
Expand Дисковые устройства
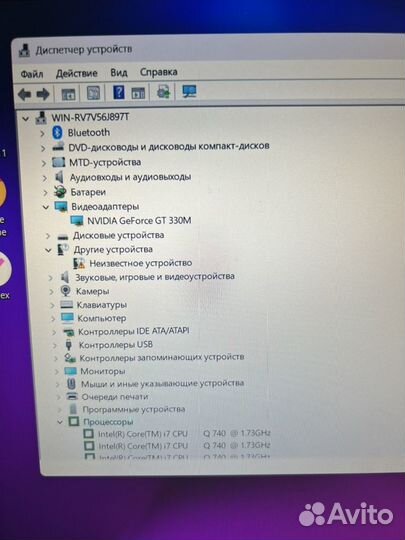[48, 236]
